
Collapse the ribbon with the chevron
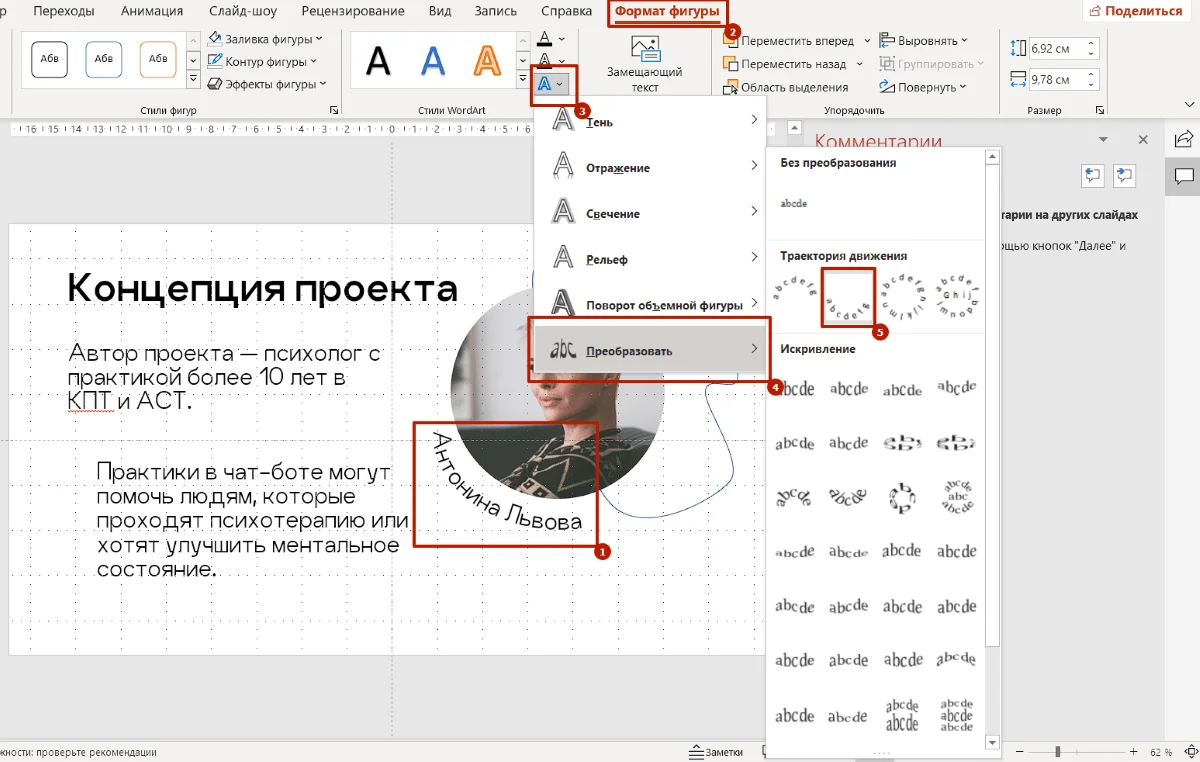(x=1189, y=103)
